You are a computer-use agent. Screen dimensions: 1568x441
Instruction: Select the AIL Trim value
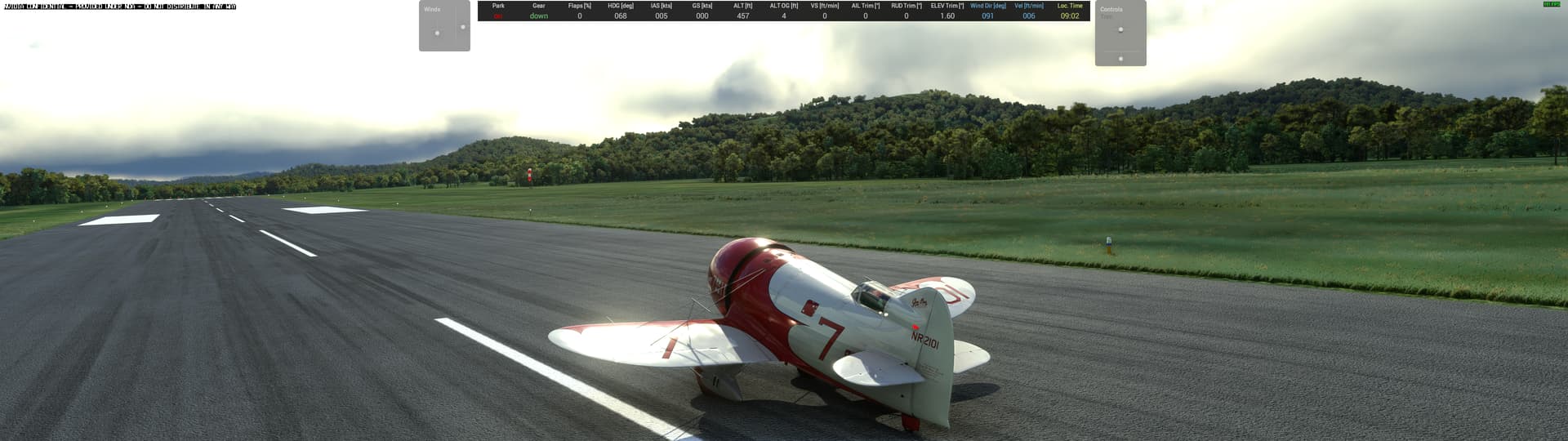866,16
